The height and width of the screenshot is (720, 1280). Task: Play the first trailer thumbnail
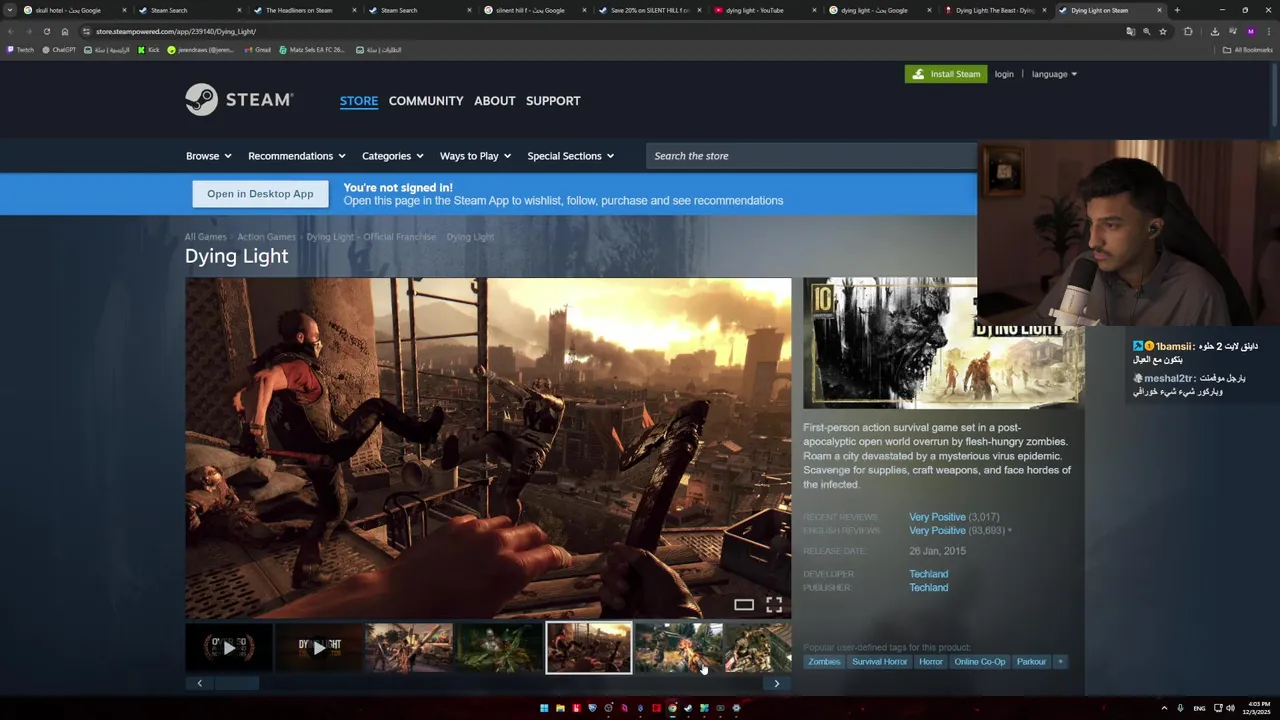pyautogui.click(x=229, y=648)
